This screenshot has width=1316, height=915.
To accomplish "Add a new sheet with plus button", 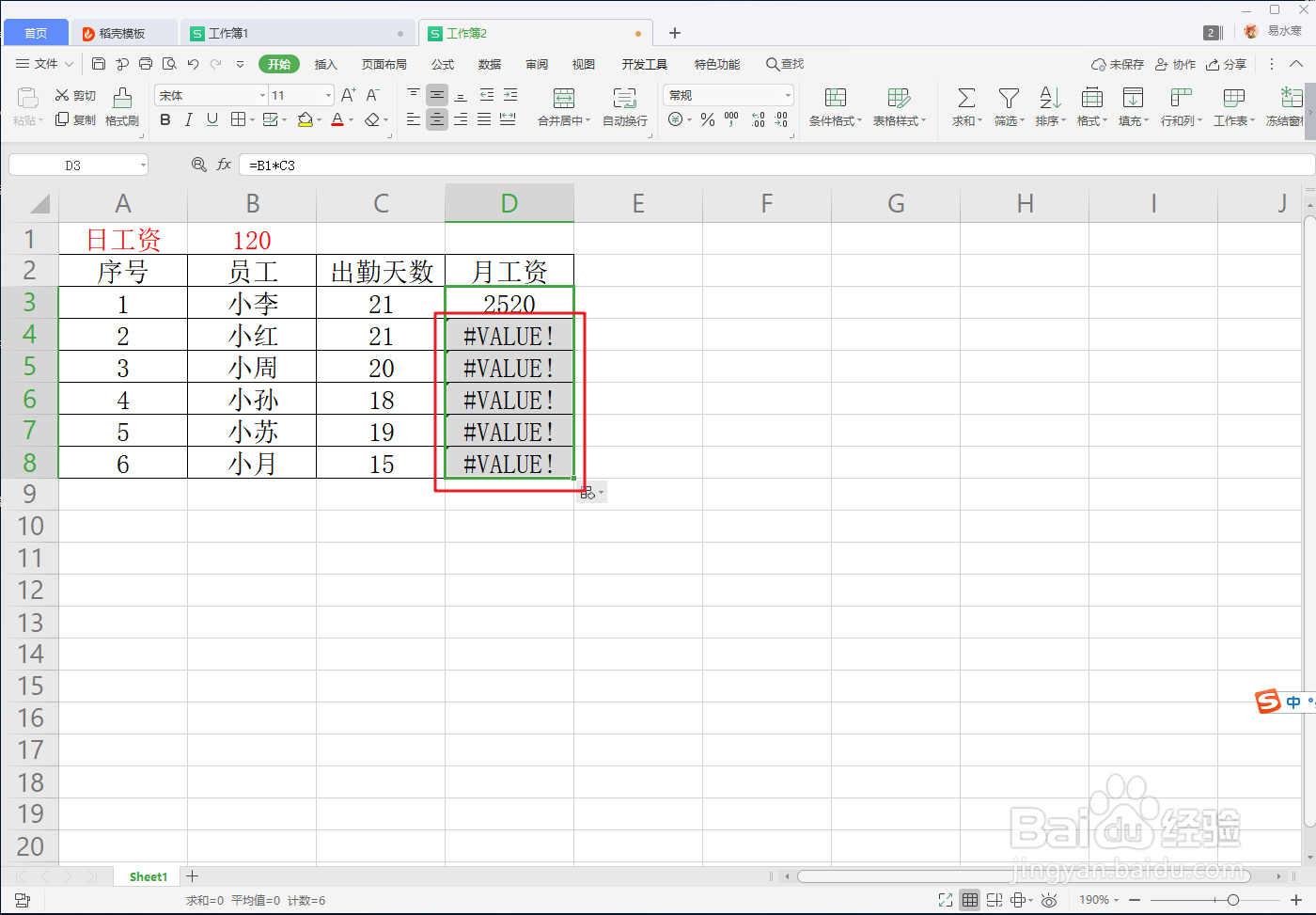I will pos(193,876).
